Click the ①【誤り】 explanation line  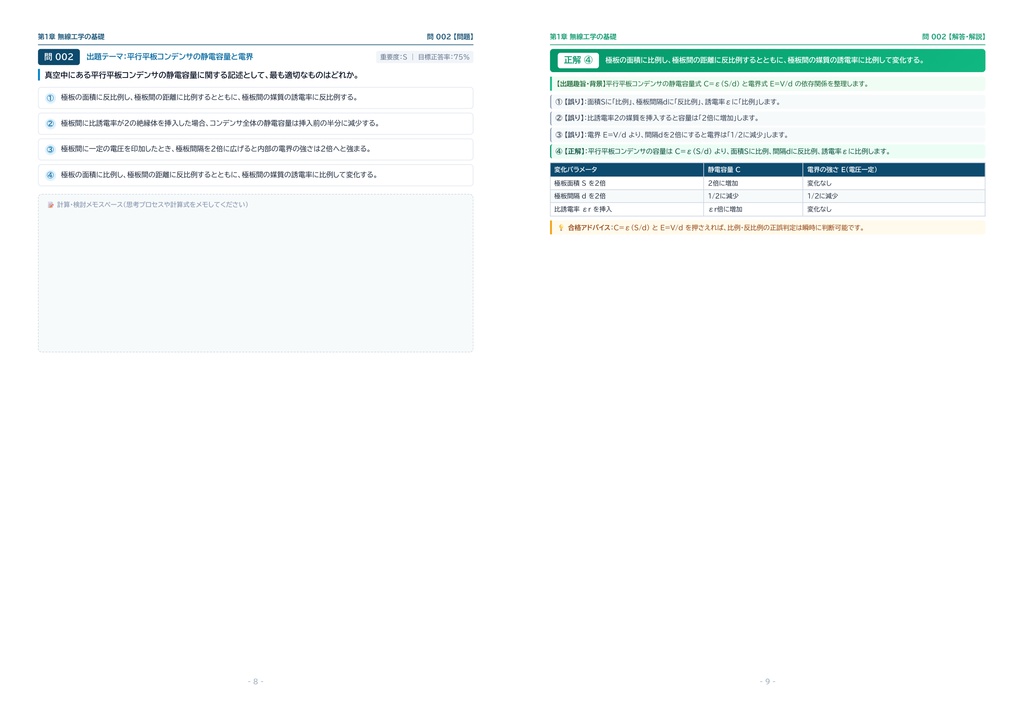[x=767, y=102]
